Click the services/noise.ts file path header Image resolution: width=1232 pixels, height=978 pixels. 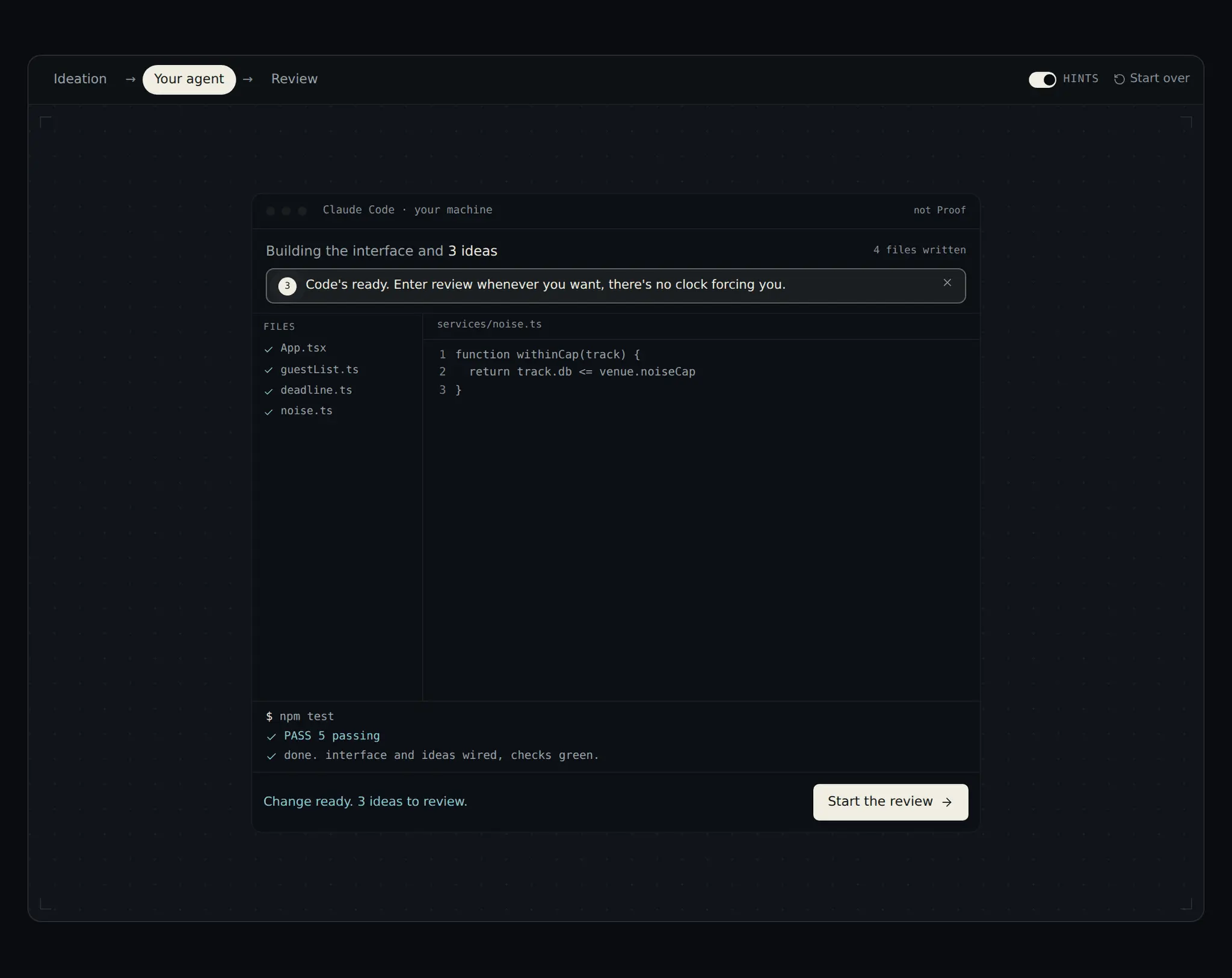(x=489, y=324)
